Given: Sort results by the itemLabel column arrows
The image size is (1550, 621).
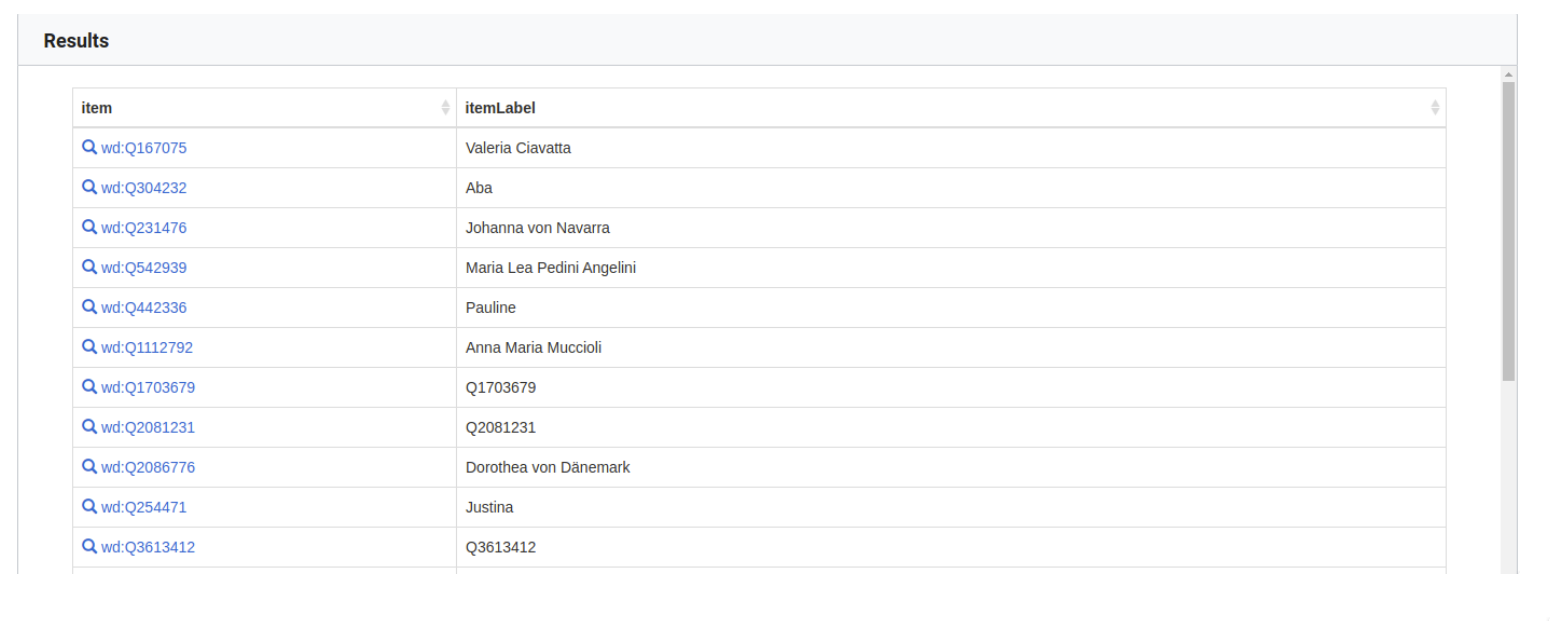Looking at the screenshot, I should pos(1435,108).
